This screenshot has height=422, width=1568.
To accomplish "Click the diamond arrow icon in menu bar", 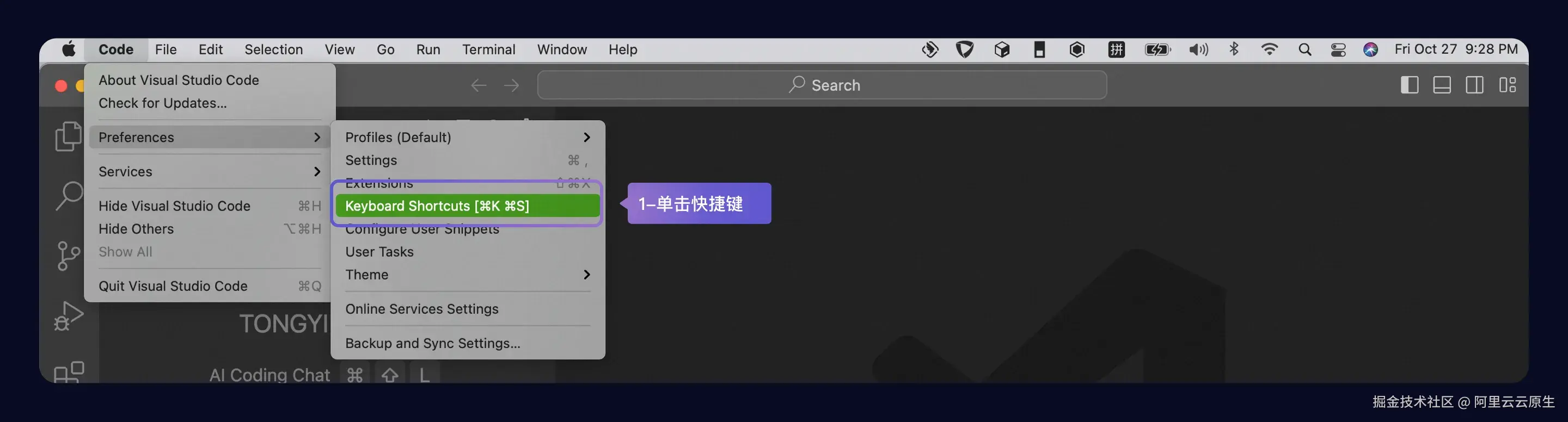I will click(929, 50).
